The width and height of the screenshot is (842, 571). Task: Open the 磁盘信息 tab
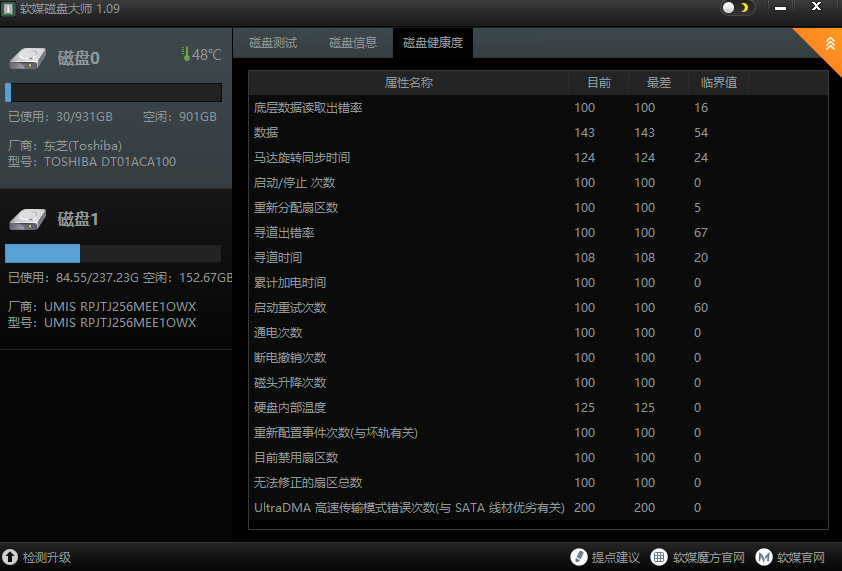[353, 43]
